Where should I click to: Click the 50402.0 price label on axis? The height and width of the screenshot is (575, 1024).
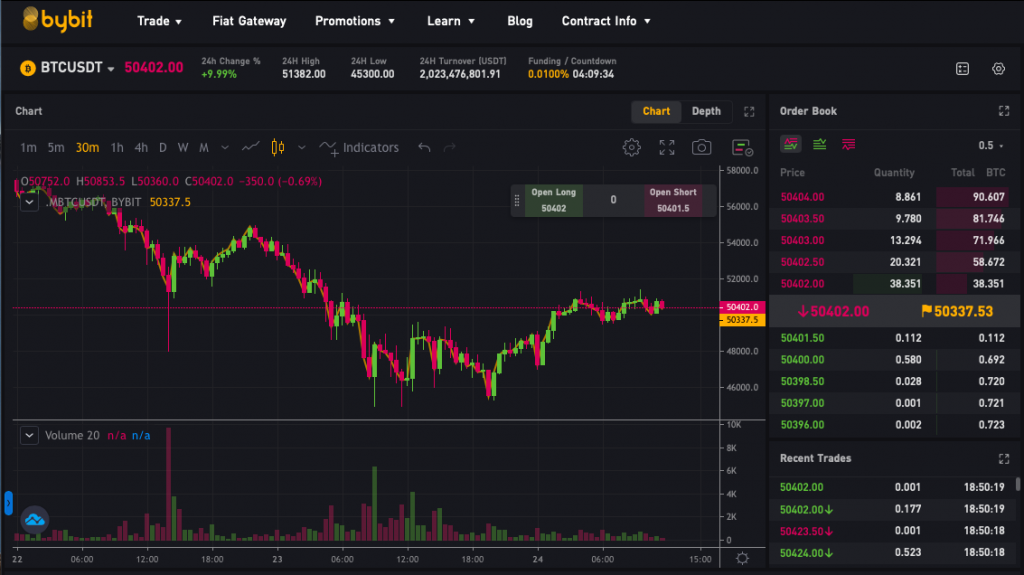click(x=742, y=307)
